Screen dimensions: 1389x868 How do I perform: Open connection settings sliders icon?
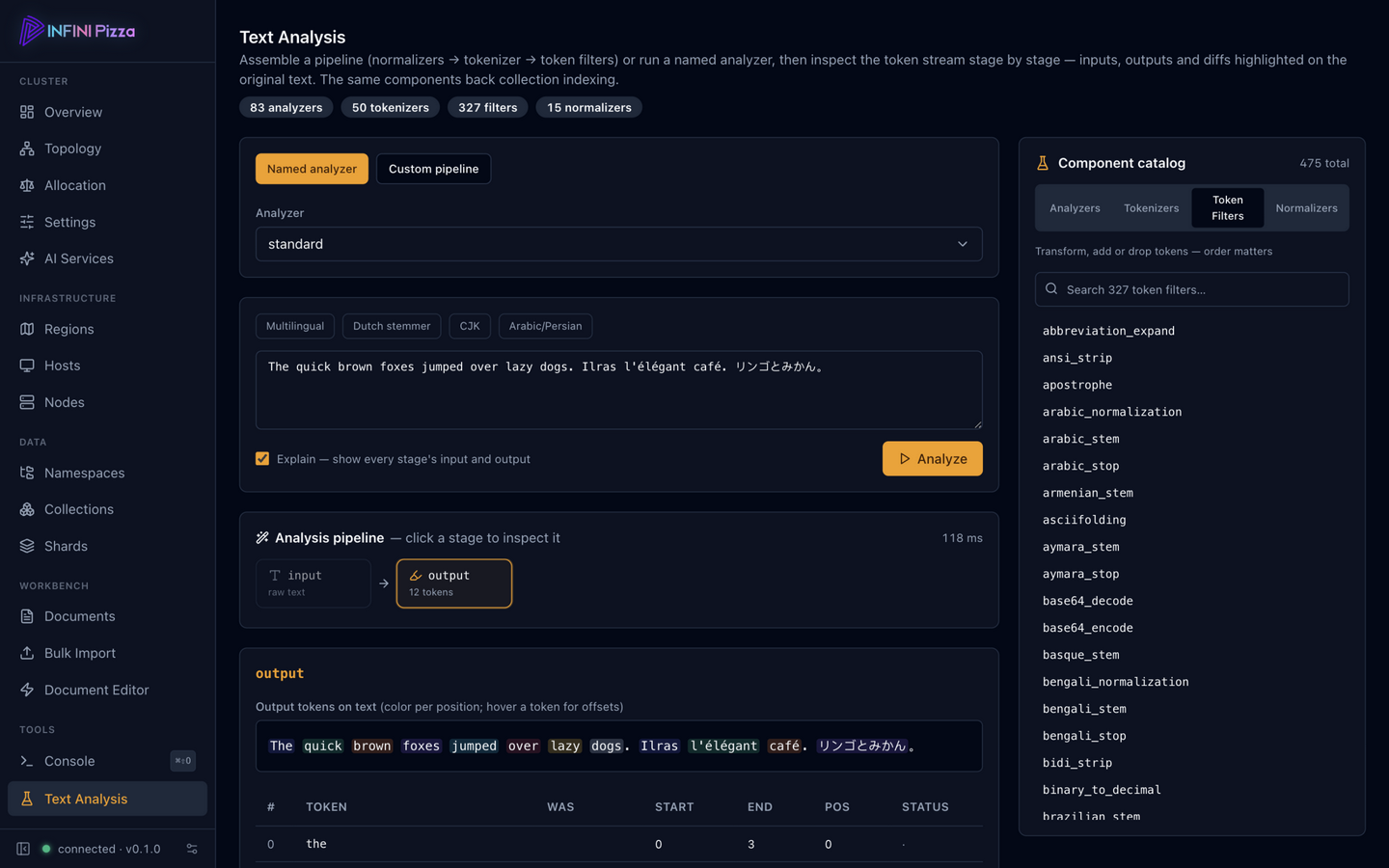192,849
